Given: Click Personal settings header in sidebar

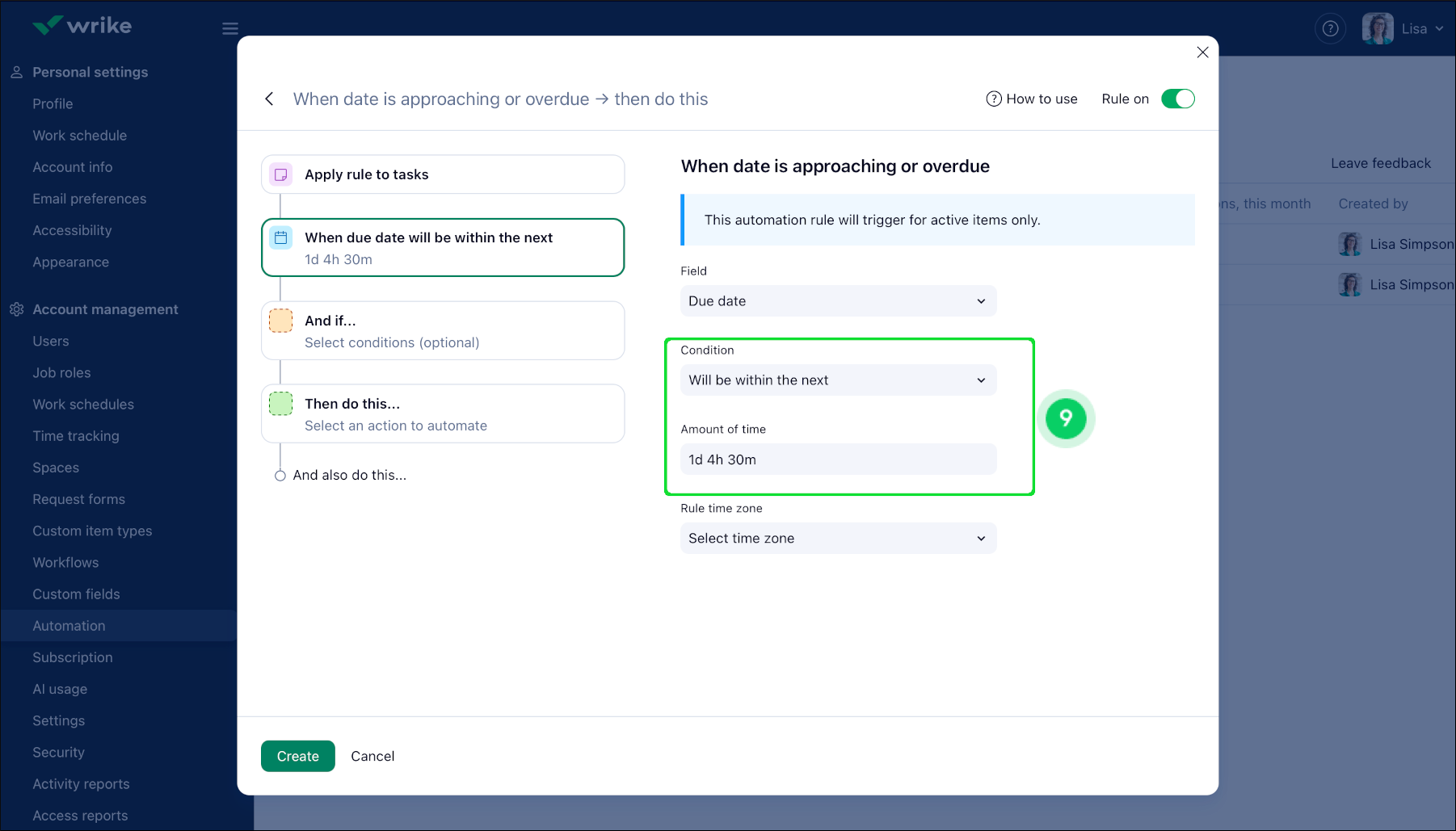Looking at the screenshot, I should [90, 72].
